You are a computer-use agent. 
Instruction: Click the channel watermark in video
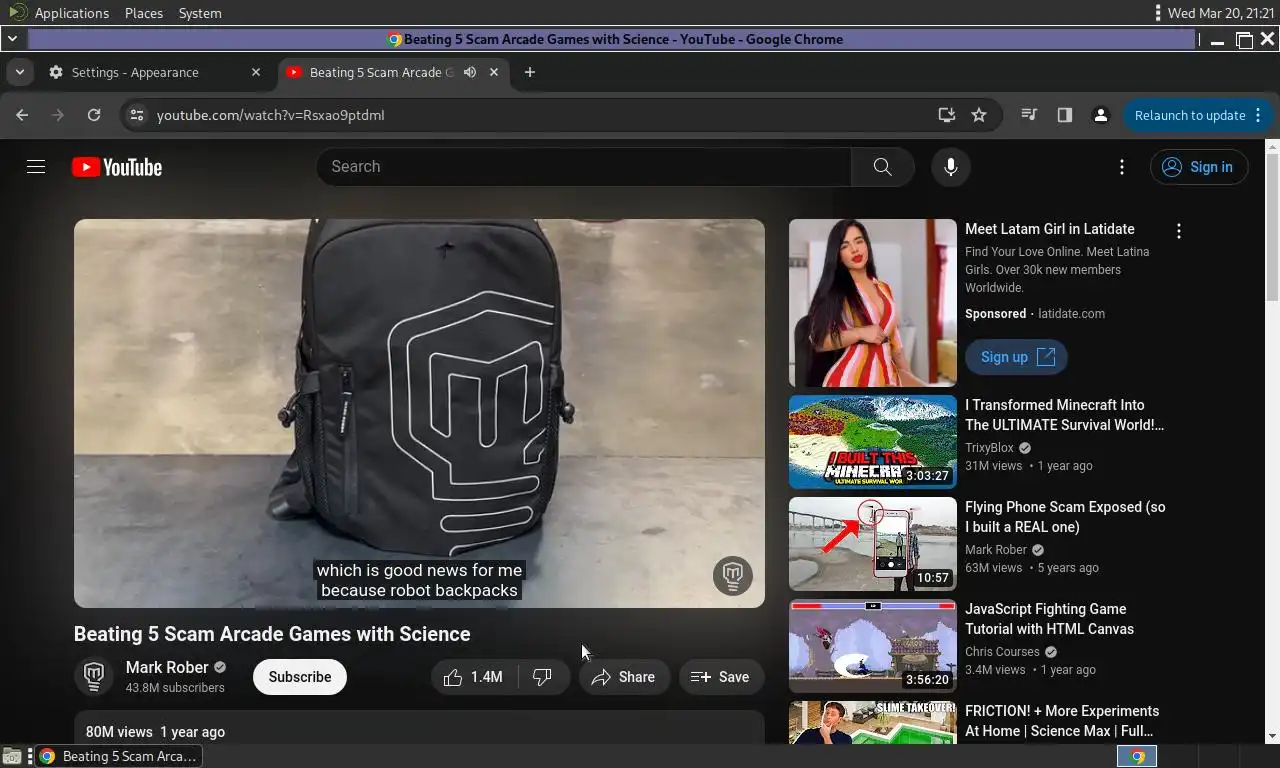click(733, 575)
